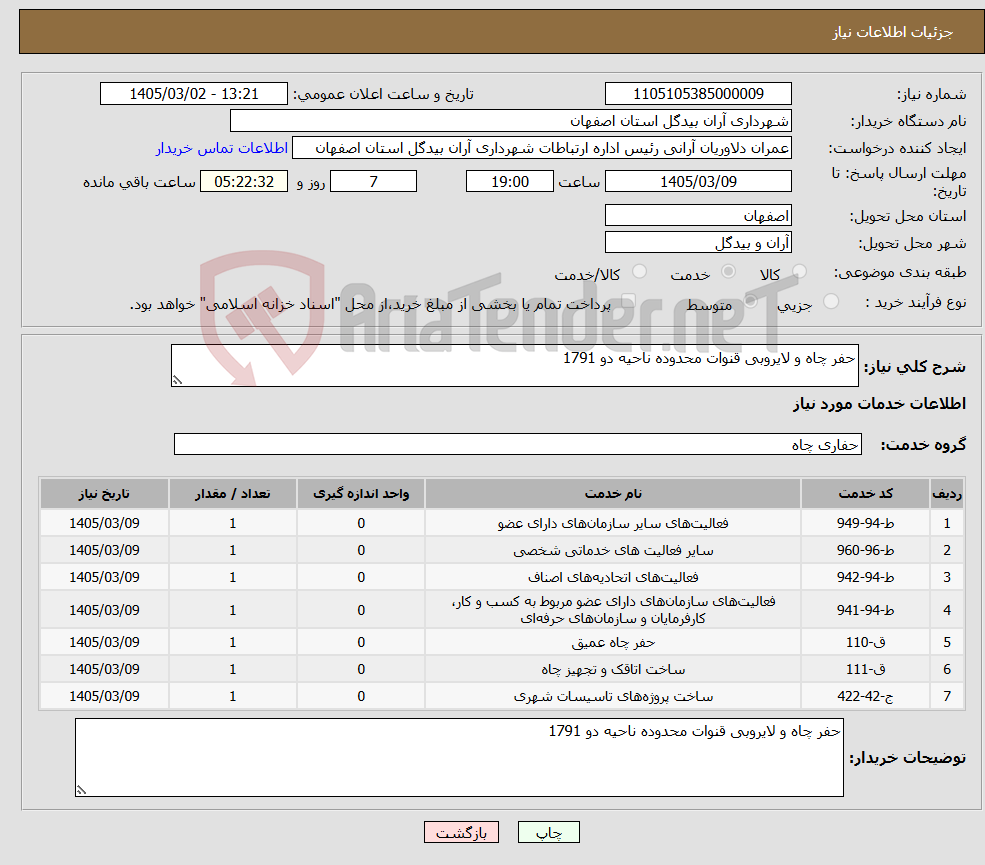Viewport: 985px width, 865px height.
Task: Click the اطلاعات خدمات مورد نیاز heading
Action: coord(879,404)
